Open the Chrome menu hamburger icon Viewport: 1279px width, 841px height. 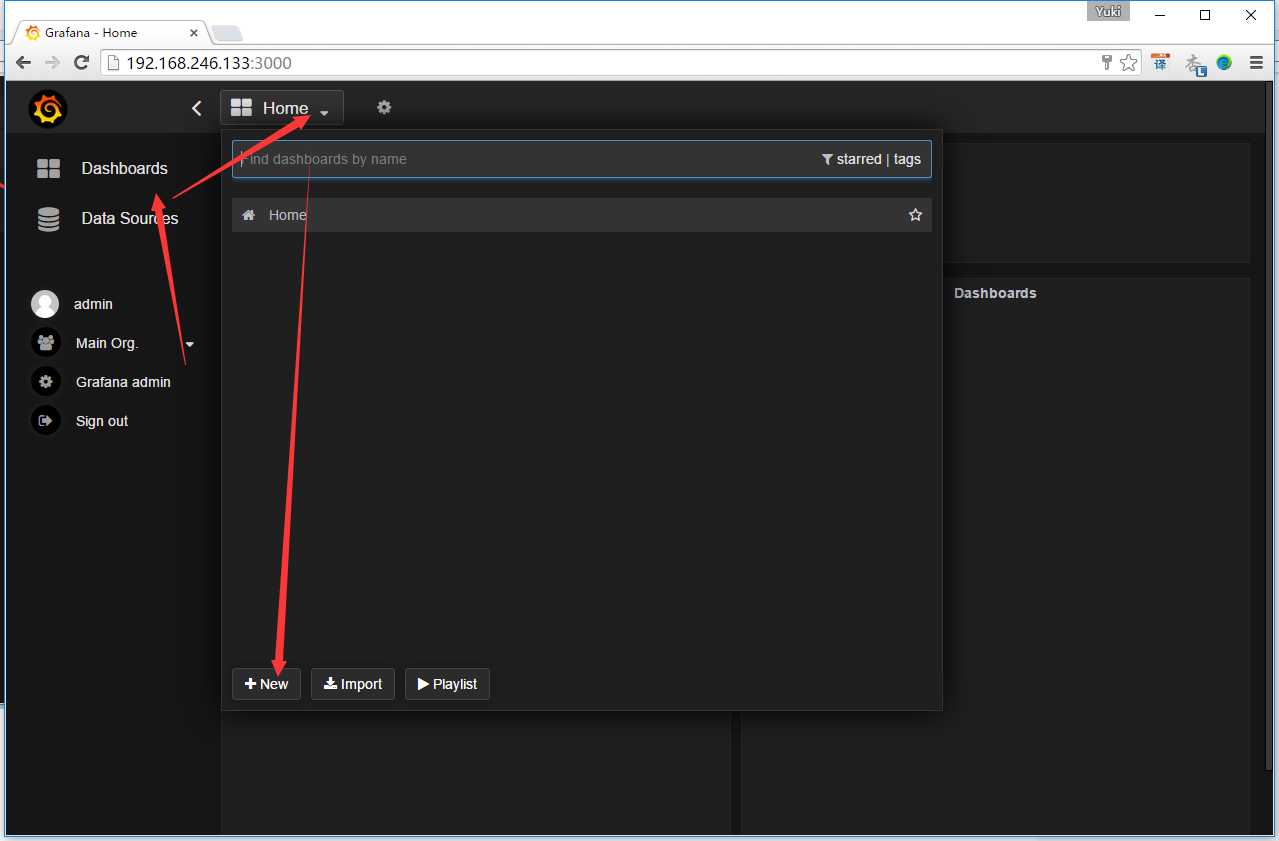pos(1256,62)
